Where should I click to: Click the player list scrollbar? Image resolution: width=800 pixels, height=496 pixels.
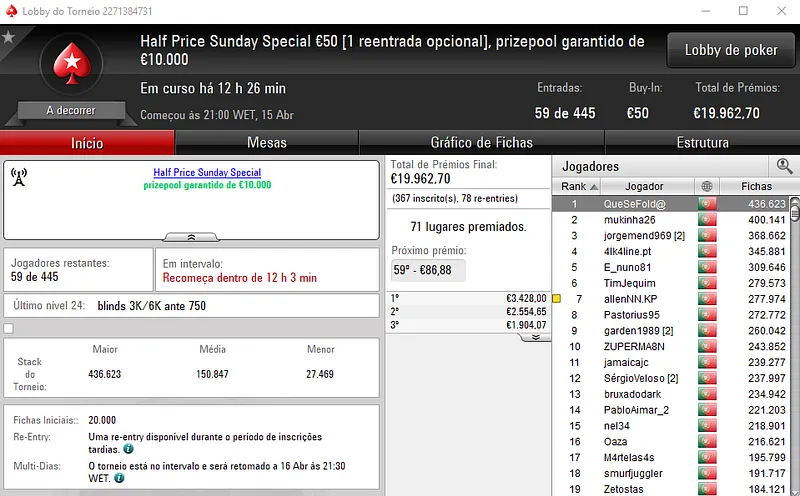795,300
